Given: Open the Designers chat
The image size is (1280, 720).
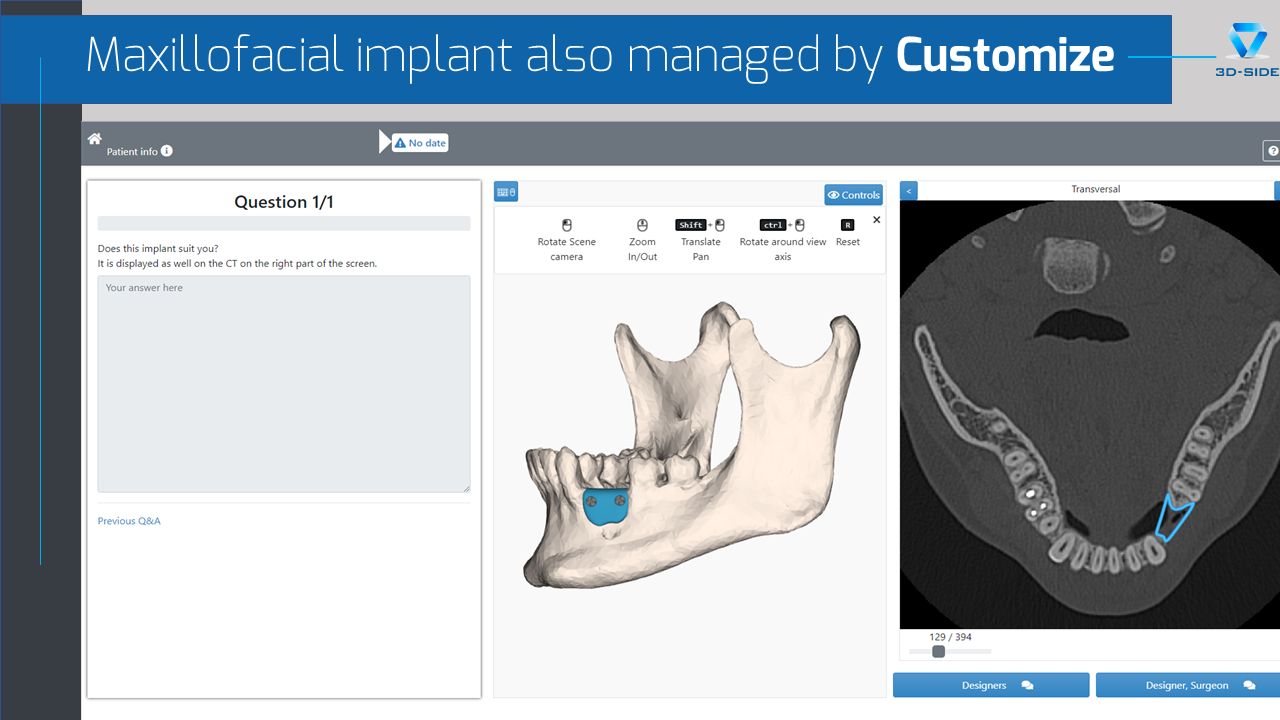Looking at the screenshot, I should coord(991,685).
